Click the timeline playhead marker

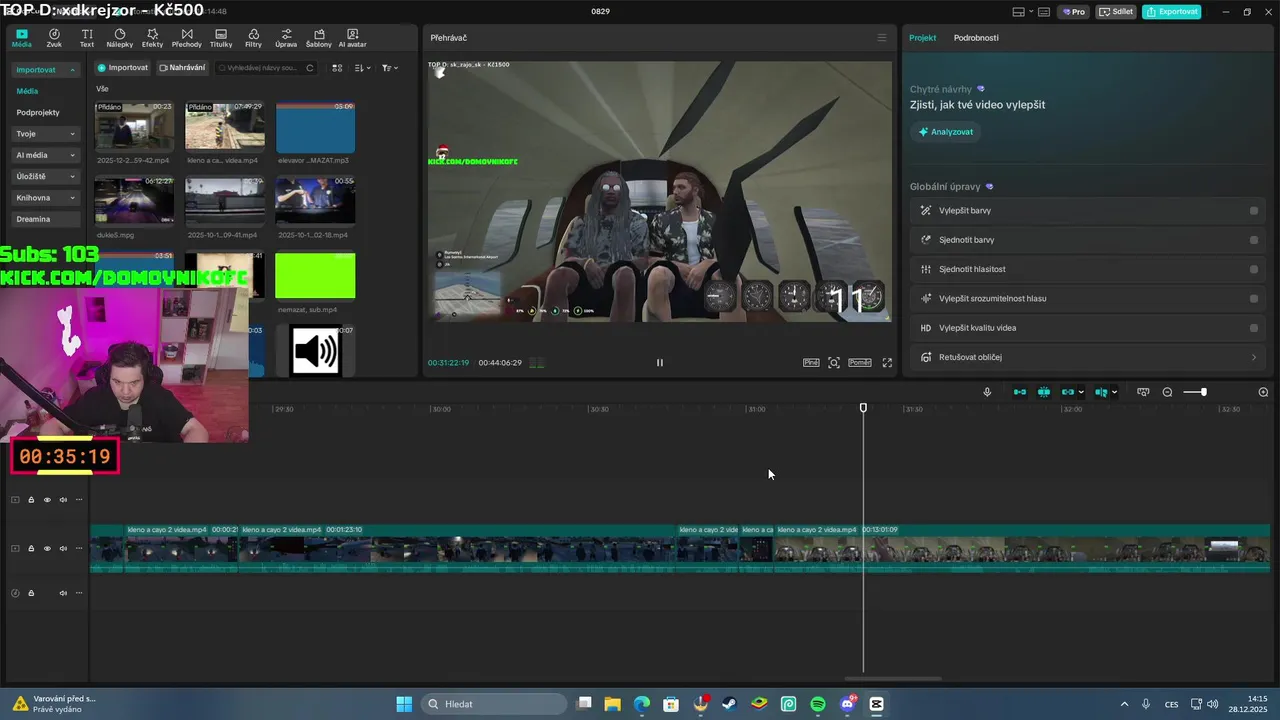point(864,408)
